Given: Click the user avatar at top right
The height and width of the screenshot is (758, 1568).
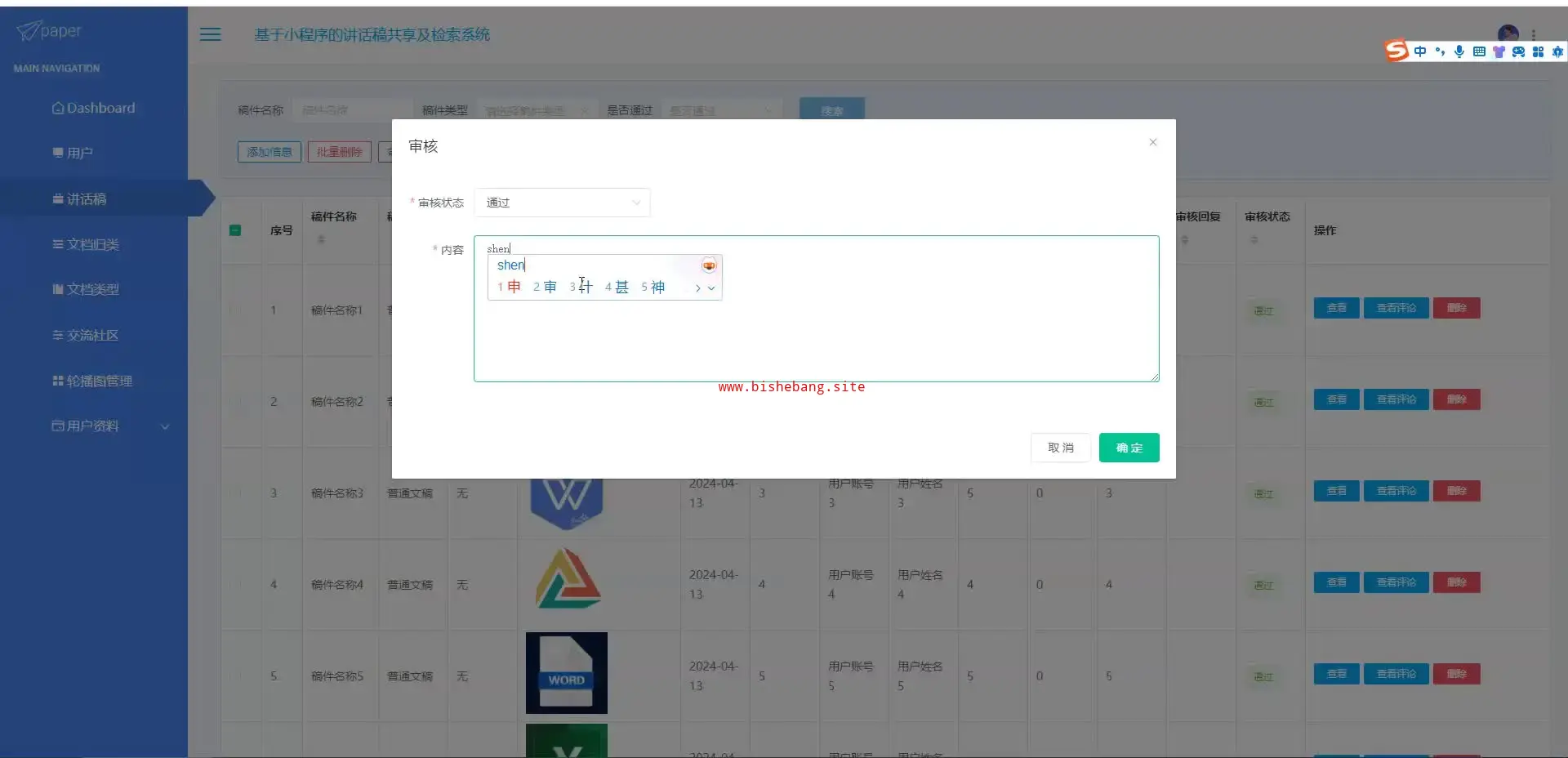Looking at the screenshot, I should 1508,33.
